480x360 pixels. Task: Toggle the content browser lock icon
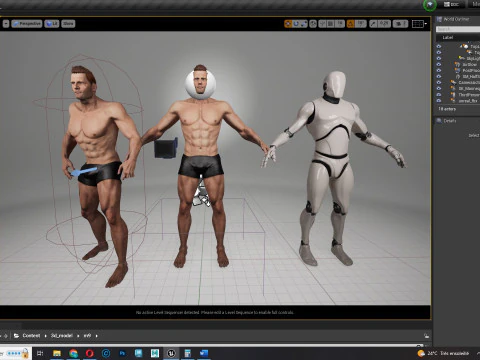tap(426, 336)
